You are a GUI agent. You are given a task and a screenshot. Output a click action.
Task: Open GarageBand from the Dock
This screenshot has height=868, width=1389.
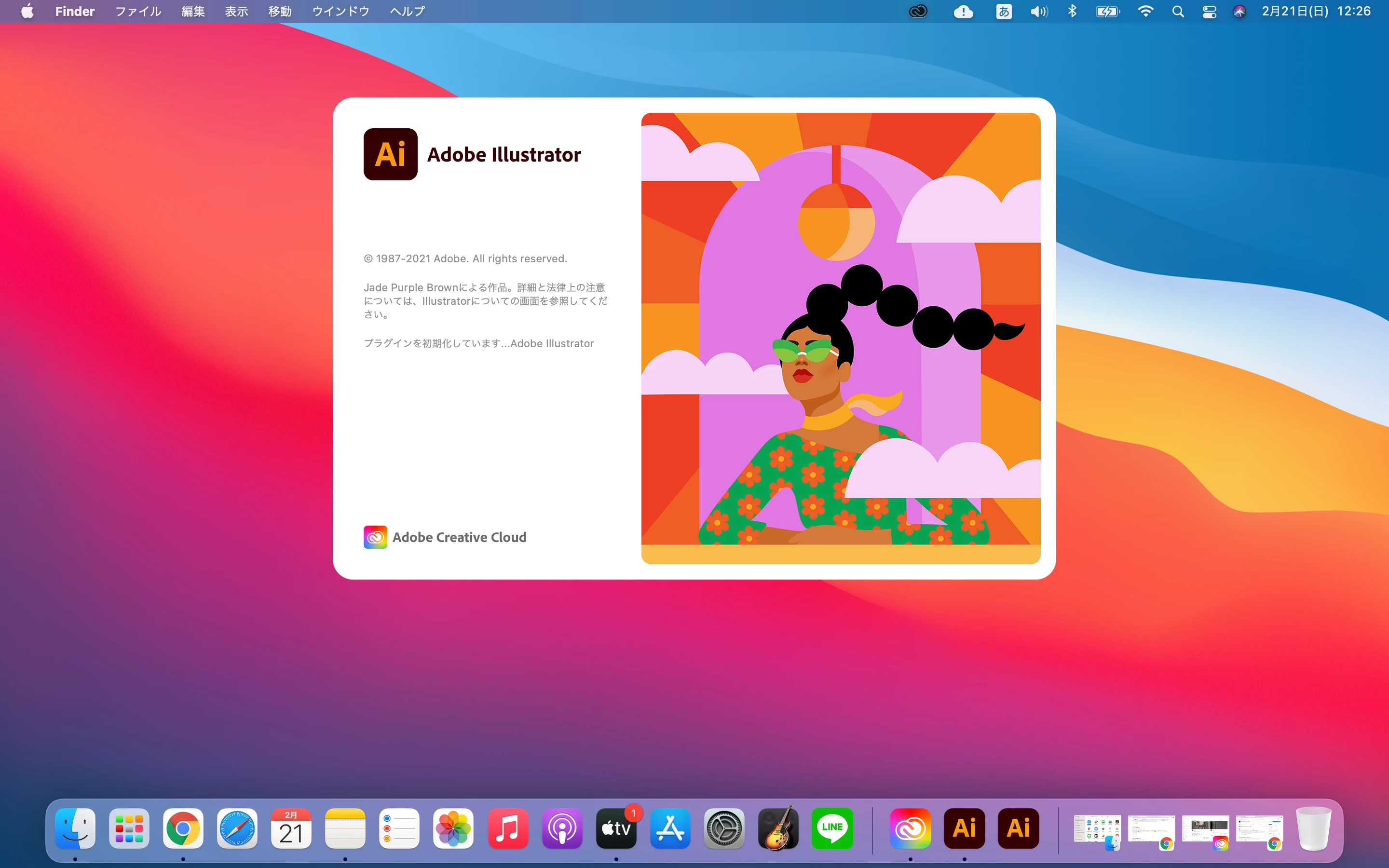tap(778, 828)
